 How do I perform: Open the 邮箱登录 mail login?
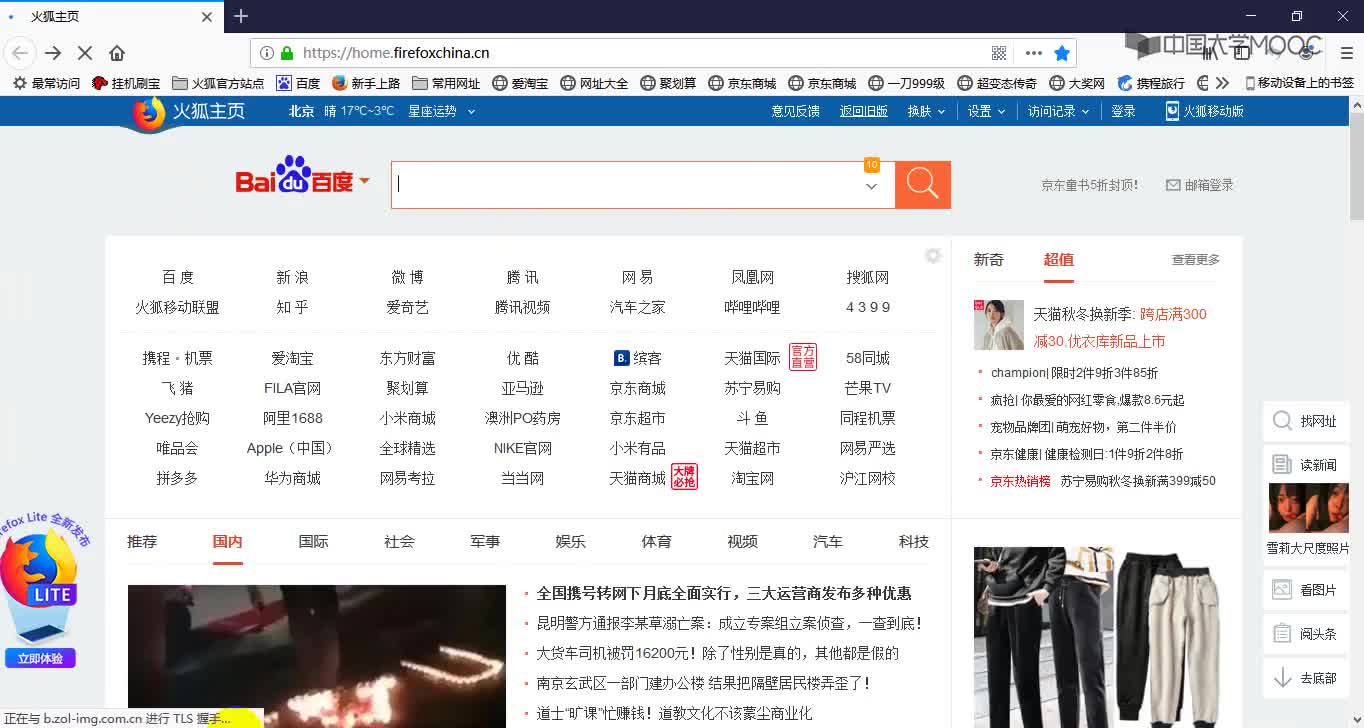pos(1200,185)
